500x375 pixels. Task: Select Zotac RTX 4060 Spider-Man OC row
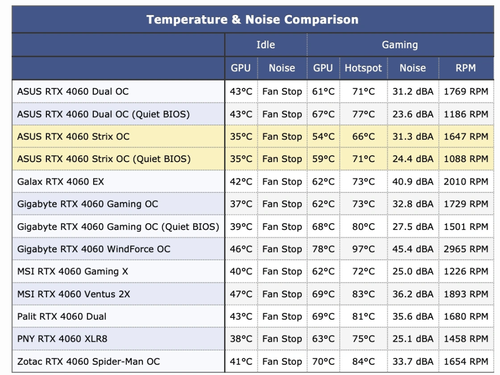click(253, 362)
